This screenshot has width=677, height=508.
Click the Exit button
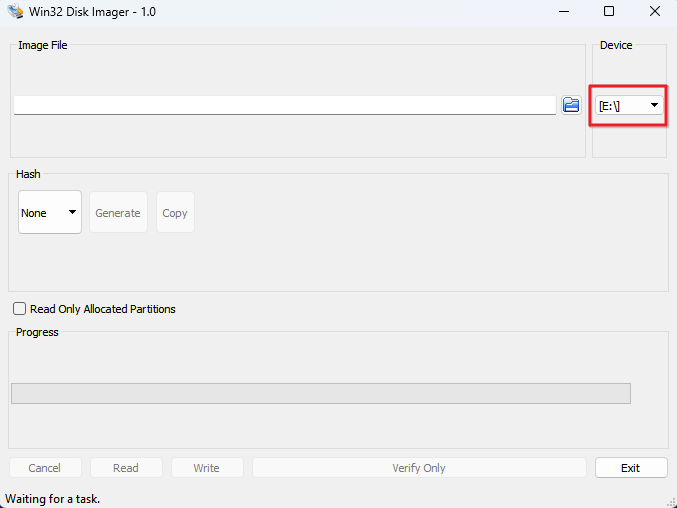point(631,468)
